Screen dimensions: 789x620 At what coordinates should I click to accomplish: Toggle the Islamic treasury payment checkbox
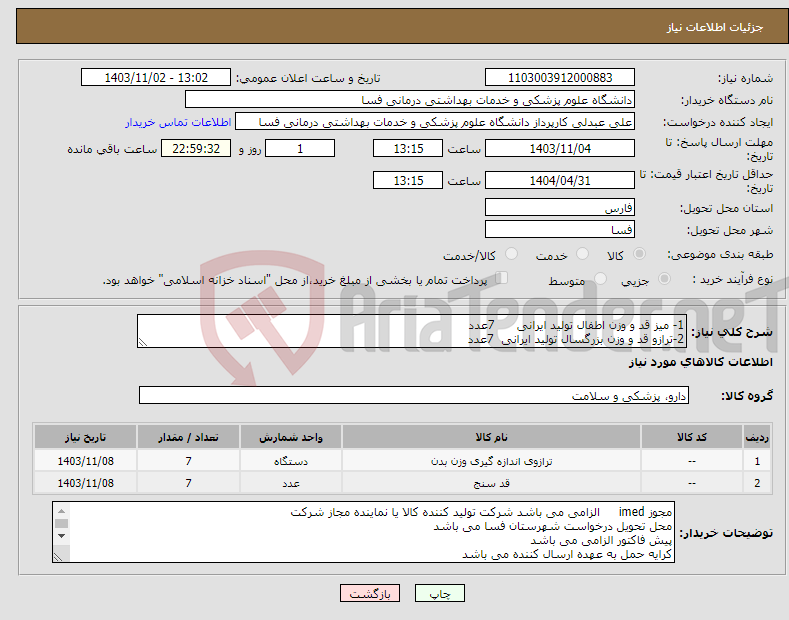click(x=502, y=278)
